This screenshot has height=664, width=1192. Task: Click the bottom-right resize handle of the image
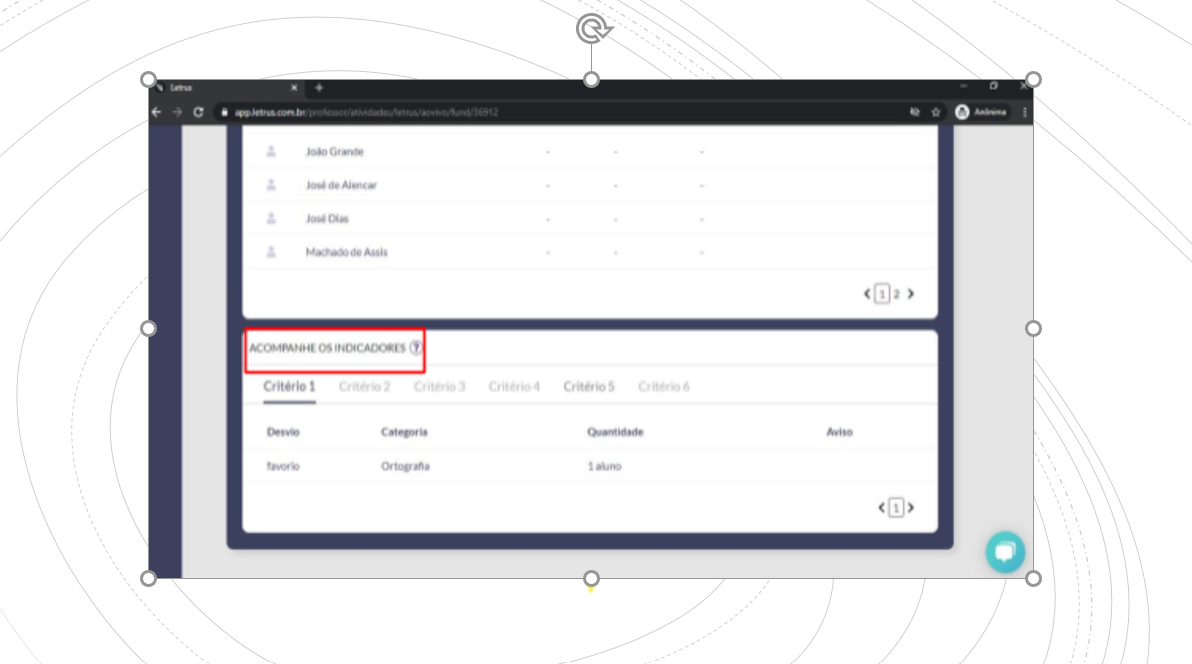pyautogui.click(x=1033, y=578)
